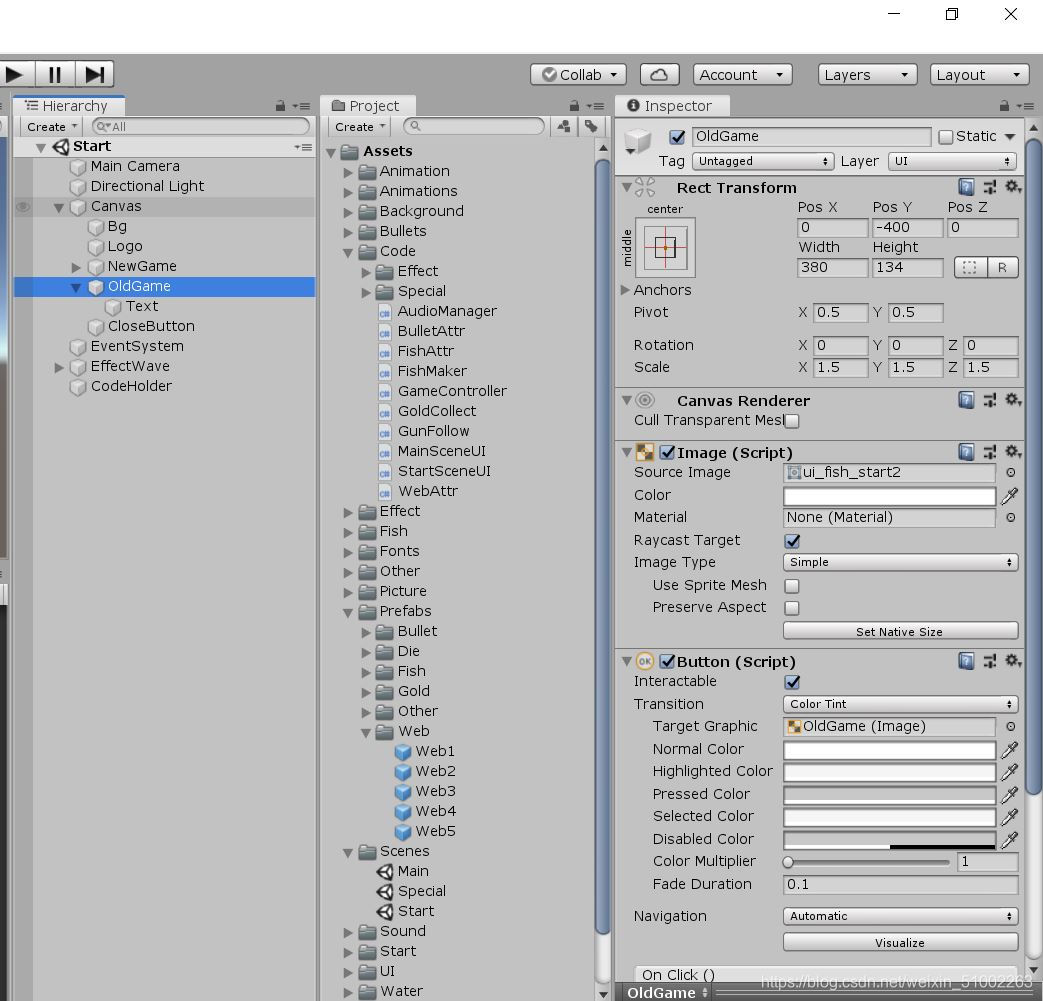1043x1001 pixels.
Task: Open the Image component help icon
Action: 966,452
